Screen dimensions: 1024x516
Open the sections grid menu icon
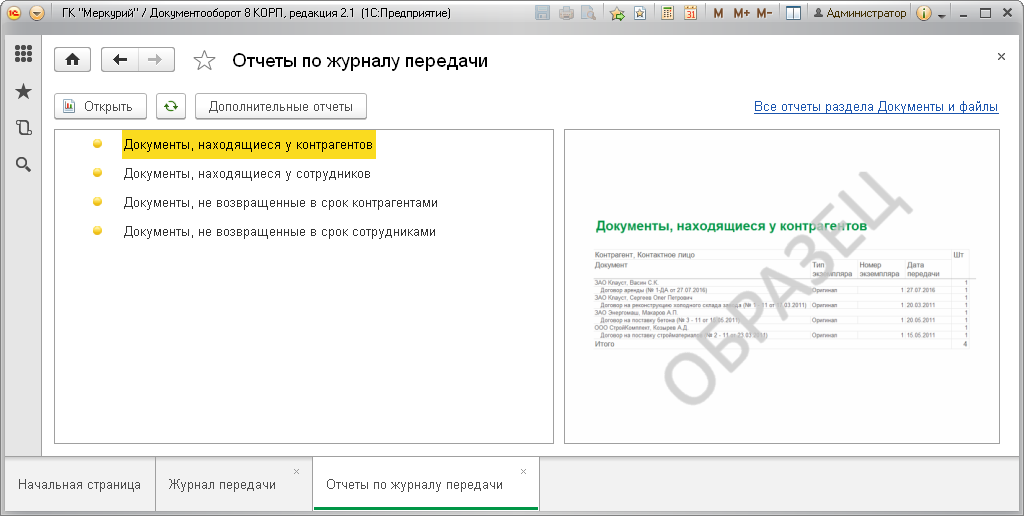(24, 54)
